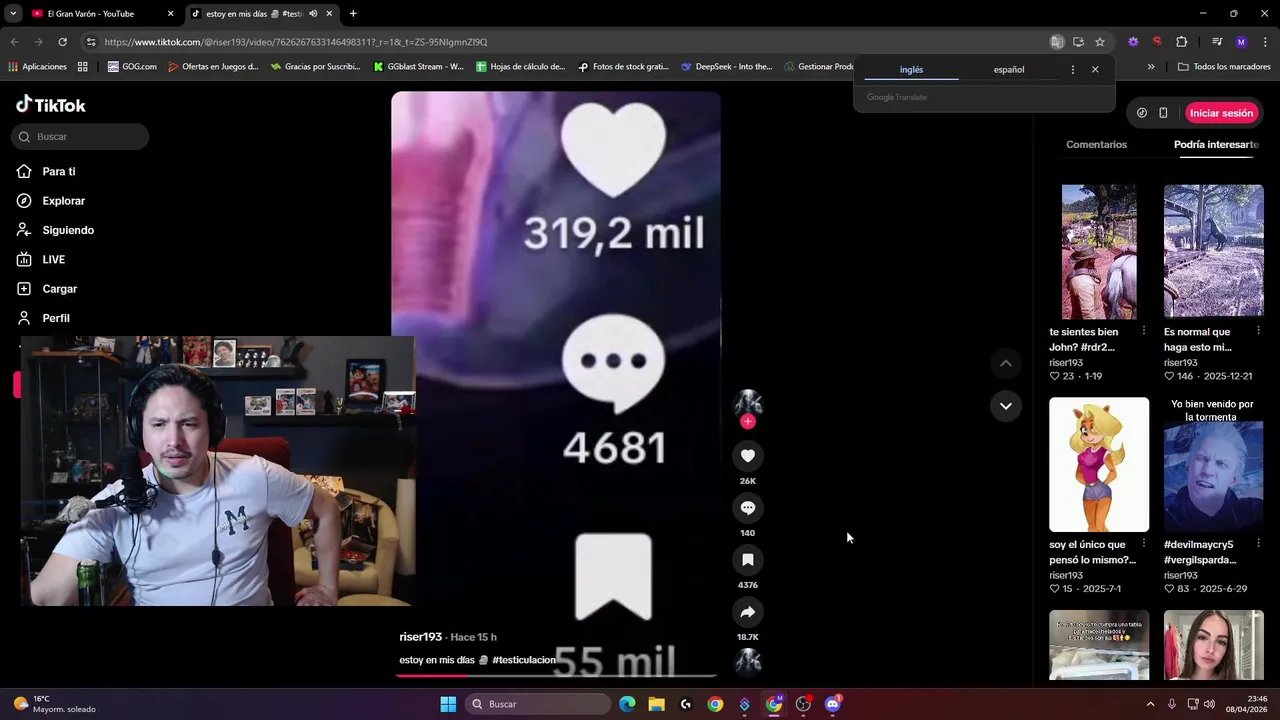The height and width of the screenshot is (720, 1280).
Task: Open Chrome extensions puzzle icon
Action: [x=1181, y=42]
